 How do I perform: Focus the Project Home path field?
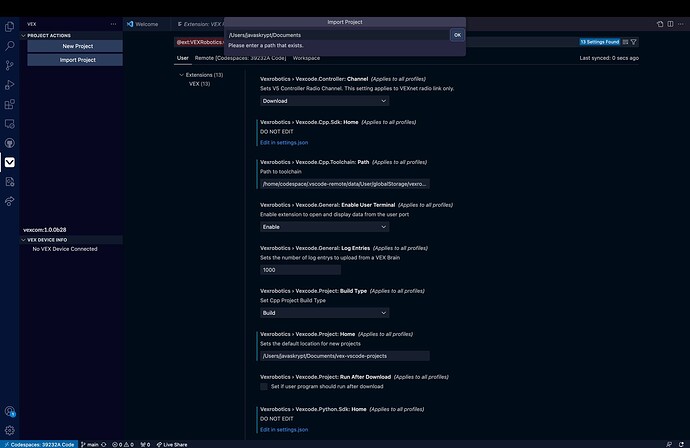pos(345,356)
